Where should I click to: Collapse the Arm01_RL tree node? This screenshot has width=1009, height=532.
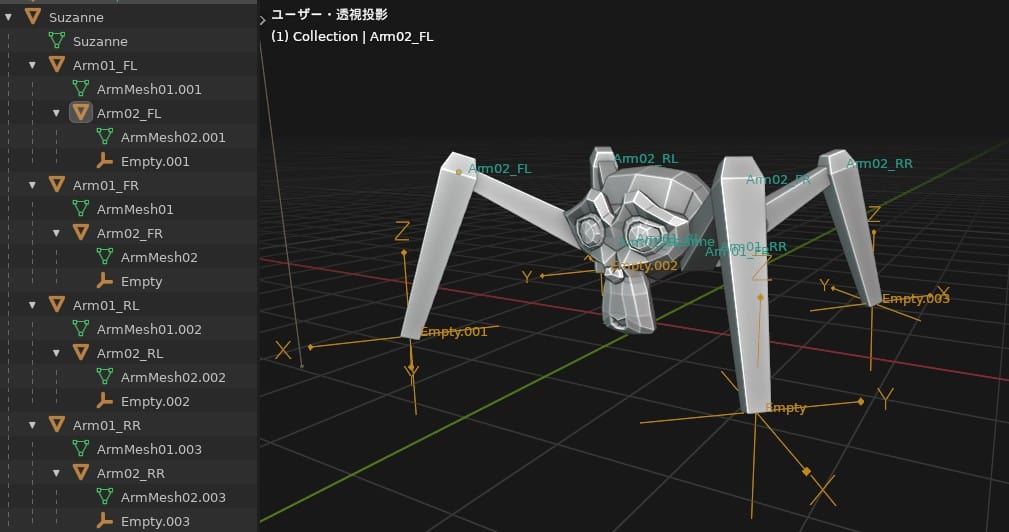(x=32, y=305)
